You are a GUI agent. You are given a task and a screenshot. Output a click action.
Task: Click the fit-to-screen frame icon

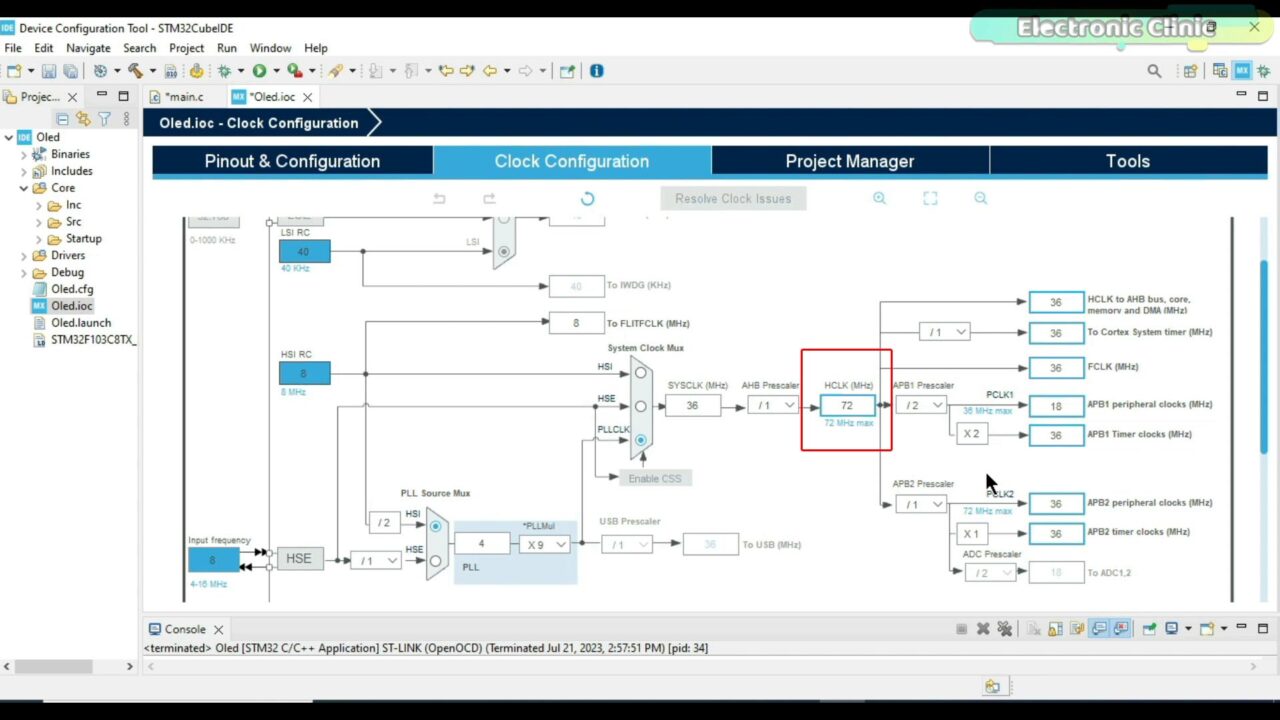(930, 198)
